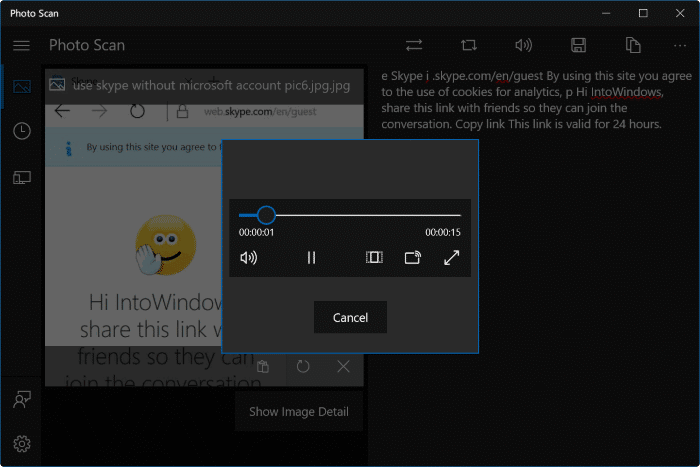Open the history clock icon
700x467 pixels.
click(x=22, y=131)
